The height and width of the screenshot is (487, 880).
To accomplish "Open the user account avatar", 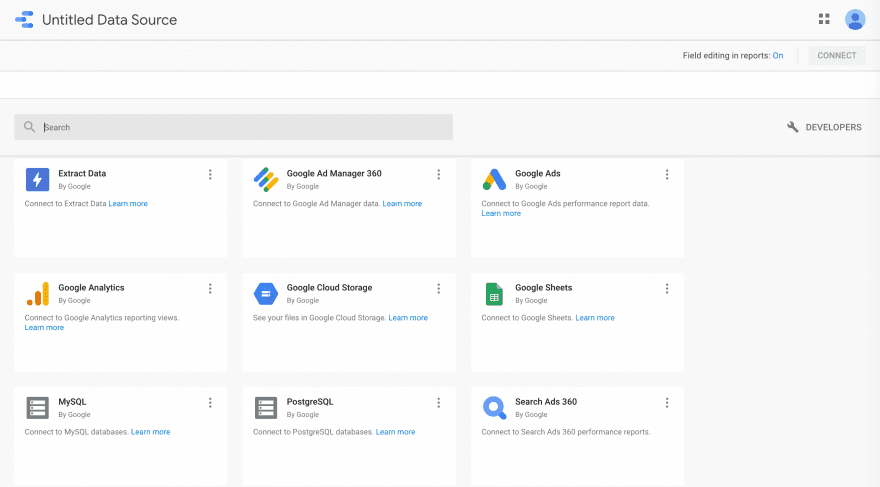I will pos(855,20).
